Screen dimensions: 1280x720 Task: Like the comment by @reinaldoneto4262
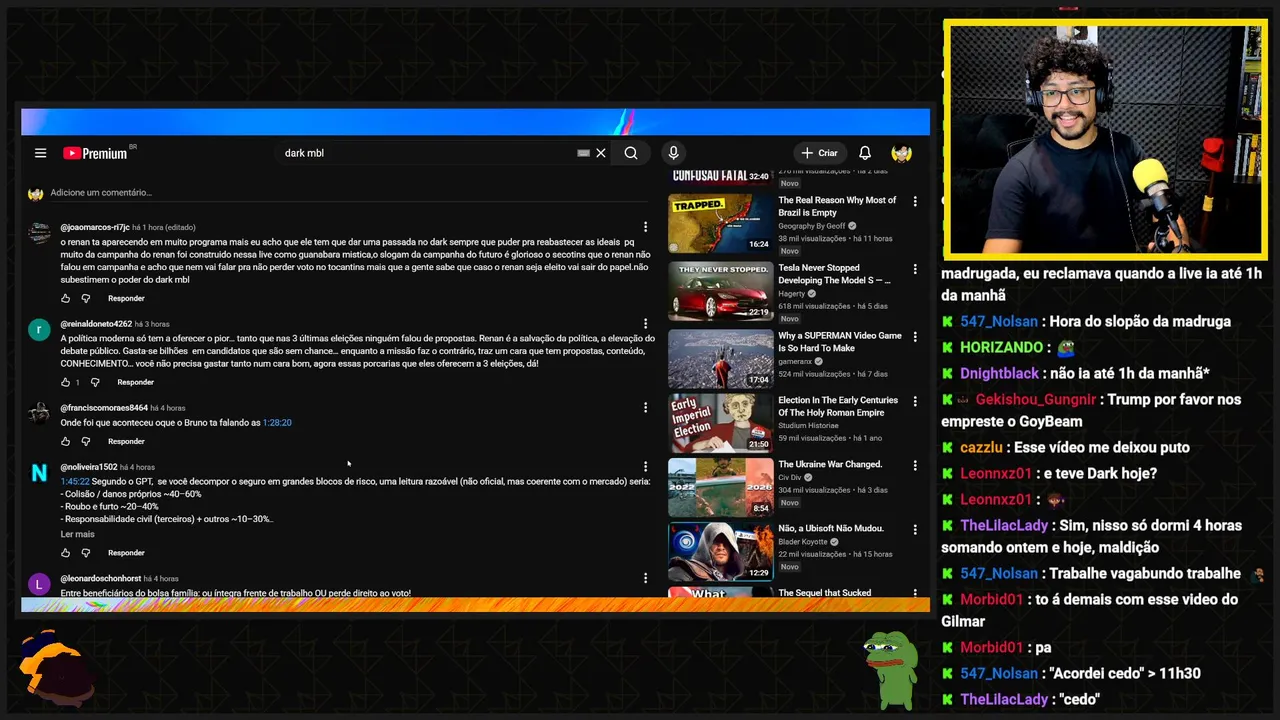pyautogui.click(x=66, y=382)
